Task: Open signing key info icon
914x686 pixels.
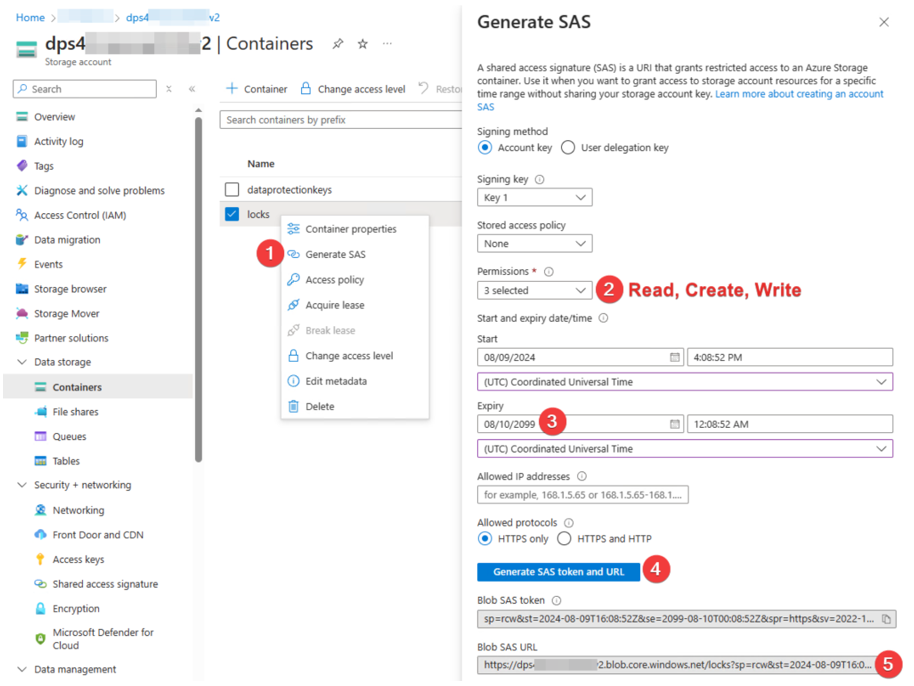Action: 540,180
